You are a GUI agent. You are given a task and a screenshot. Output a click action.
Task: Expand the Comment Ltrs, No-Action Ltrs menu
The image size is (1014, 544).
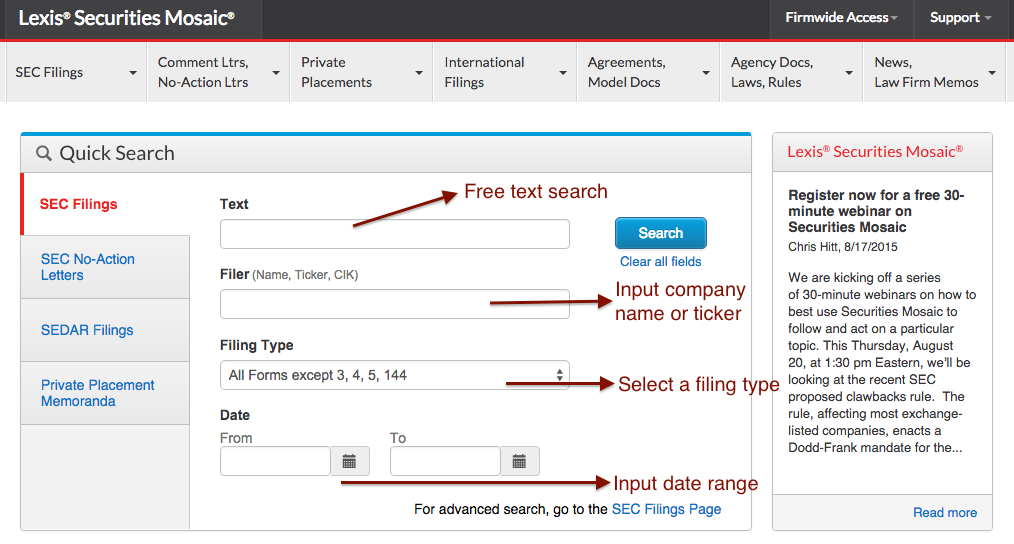(x=219, y=72)
